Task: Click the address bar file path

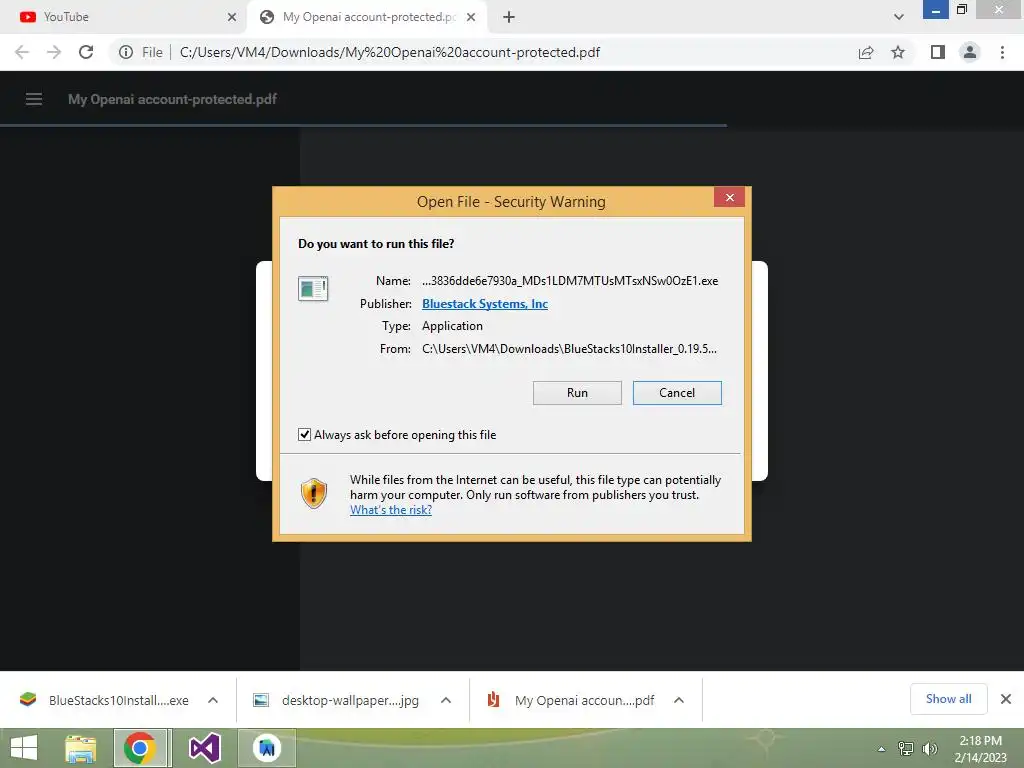Action: [x=390, y=52]
